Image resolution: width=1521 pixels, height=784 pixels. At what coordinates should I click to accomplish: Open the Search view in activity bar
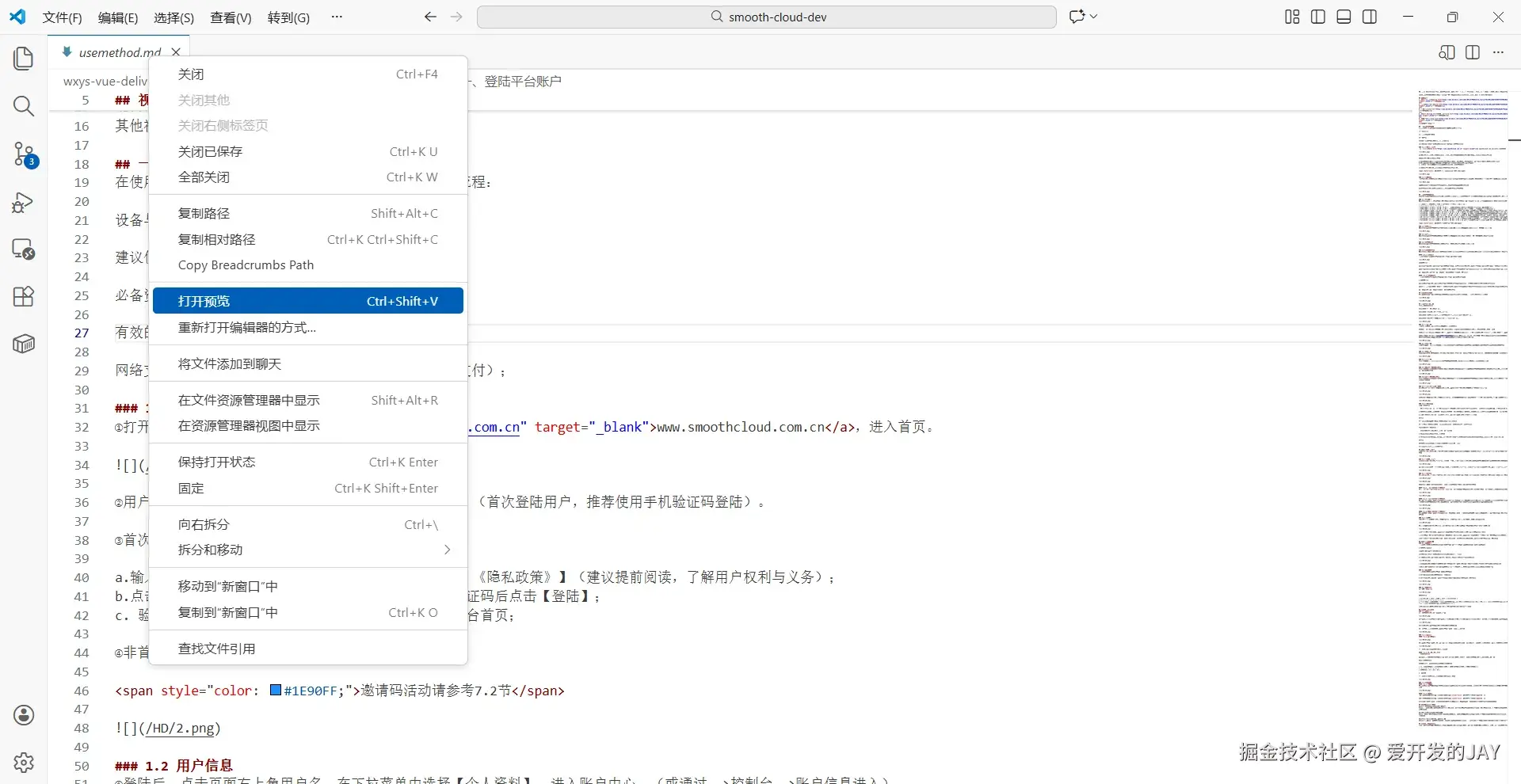(x=24, y=106)
